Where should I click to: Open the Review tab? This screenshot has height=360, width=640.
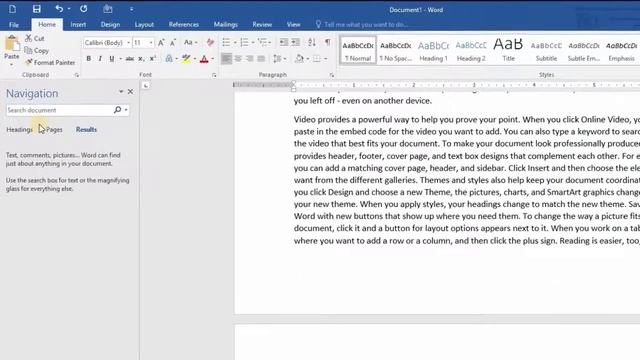262,24
